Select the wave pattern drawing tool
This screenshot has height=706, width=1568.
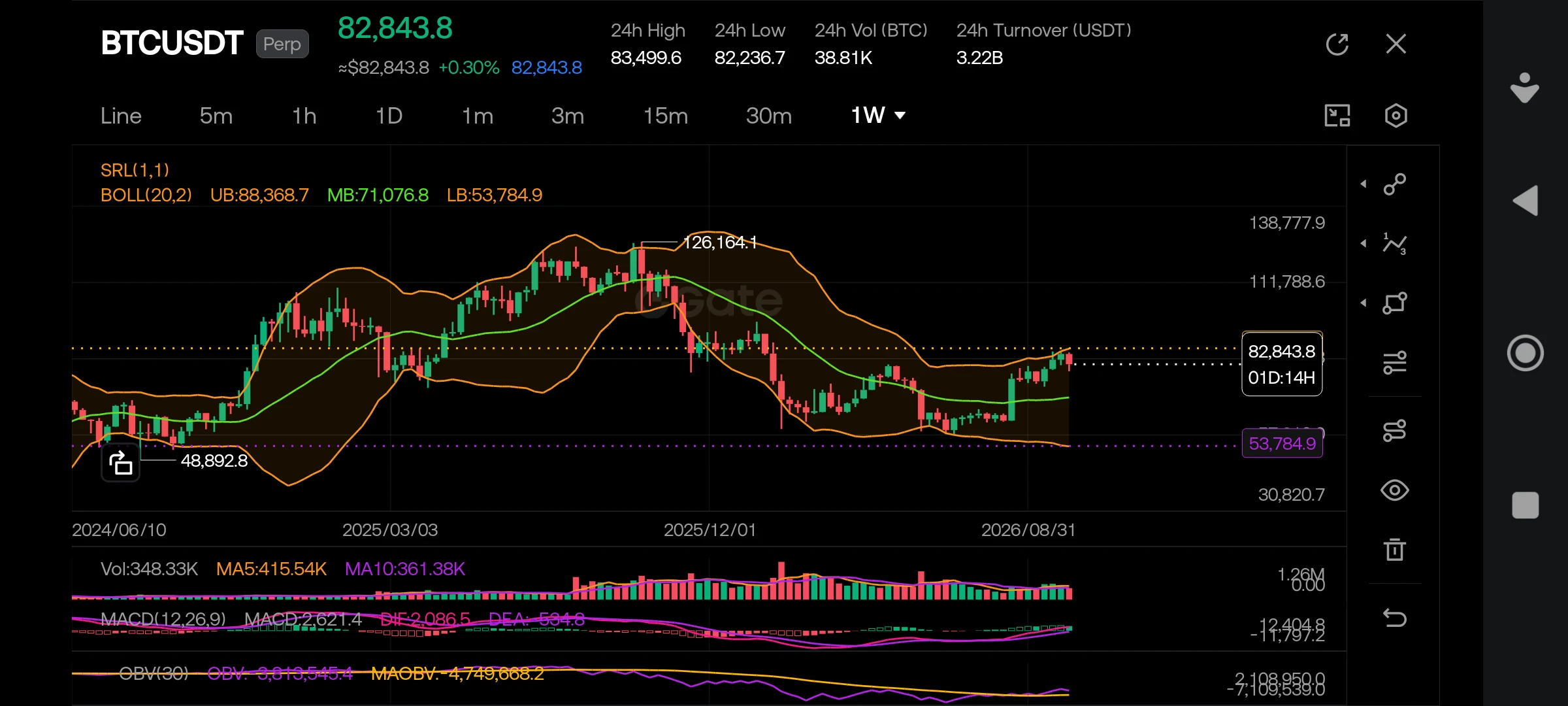(1395, 244)
